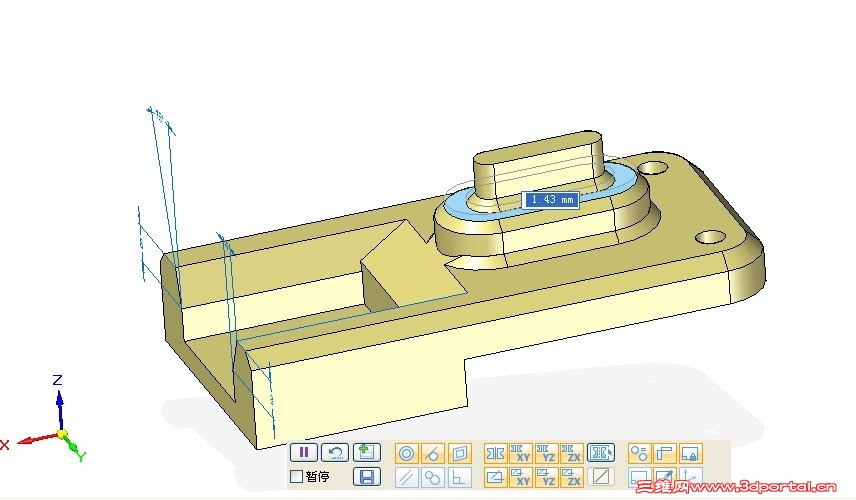This screenshot has width=856, height=500.
Task: Toggle the Tangent Touching circles rule
Action: (433, 478)
